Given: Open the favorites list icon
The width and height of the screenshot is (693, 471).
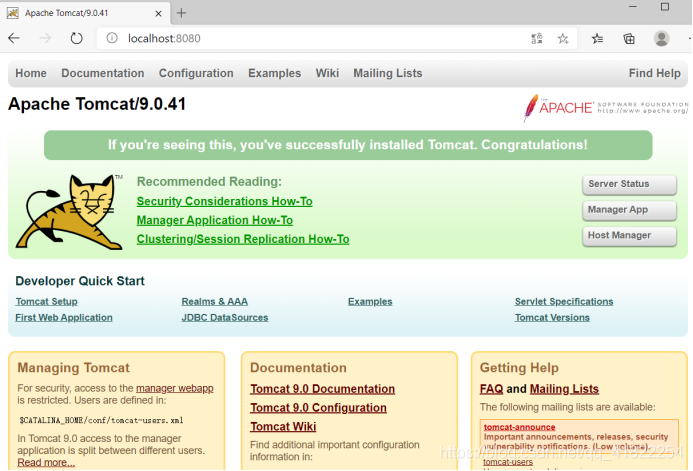Looking at the screenshot, I should [x=597, y=39].
